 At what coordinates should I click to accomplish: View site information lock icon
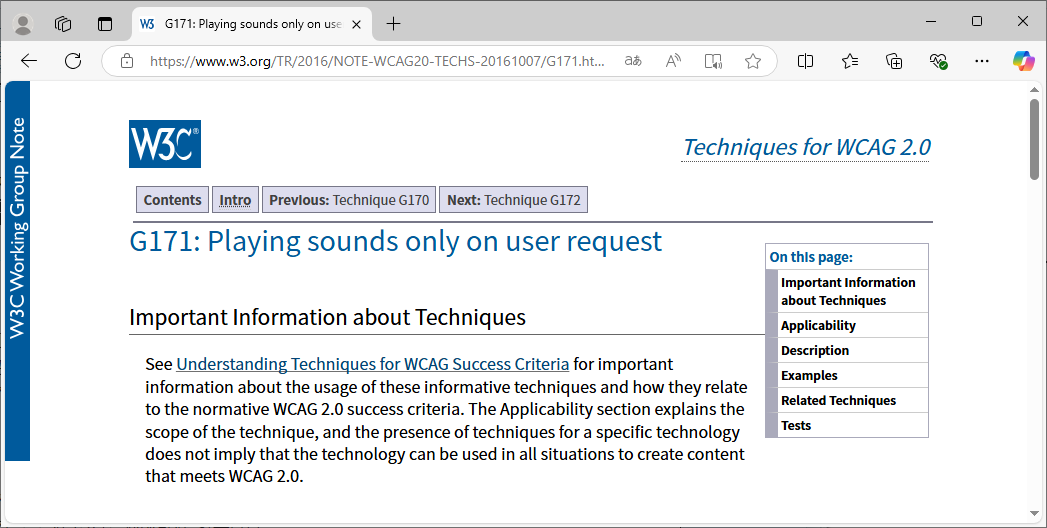127,61
